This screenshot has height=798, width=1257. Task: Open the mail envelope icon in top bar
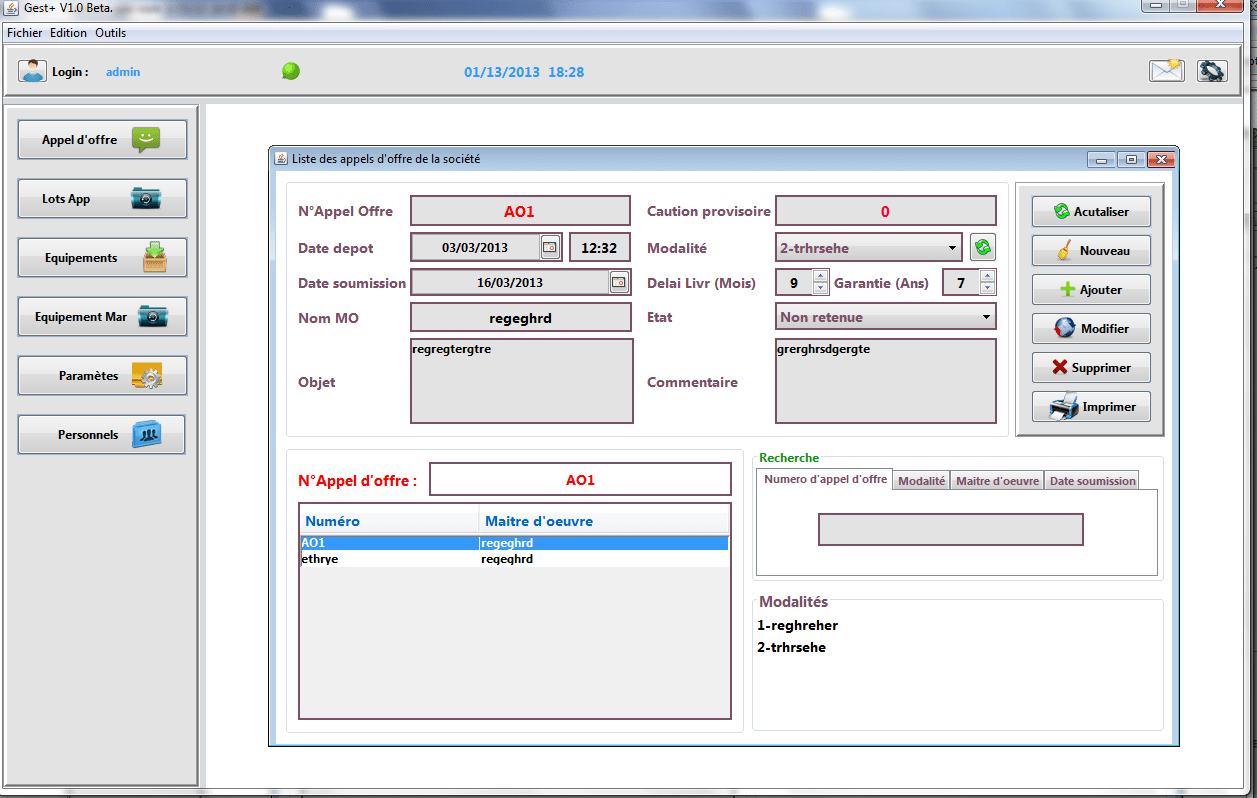point(1167,71)
